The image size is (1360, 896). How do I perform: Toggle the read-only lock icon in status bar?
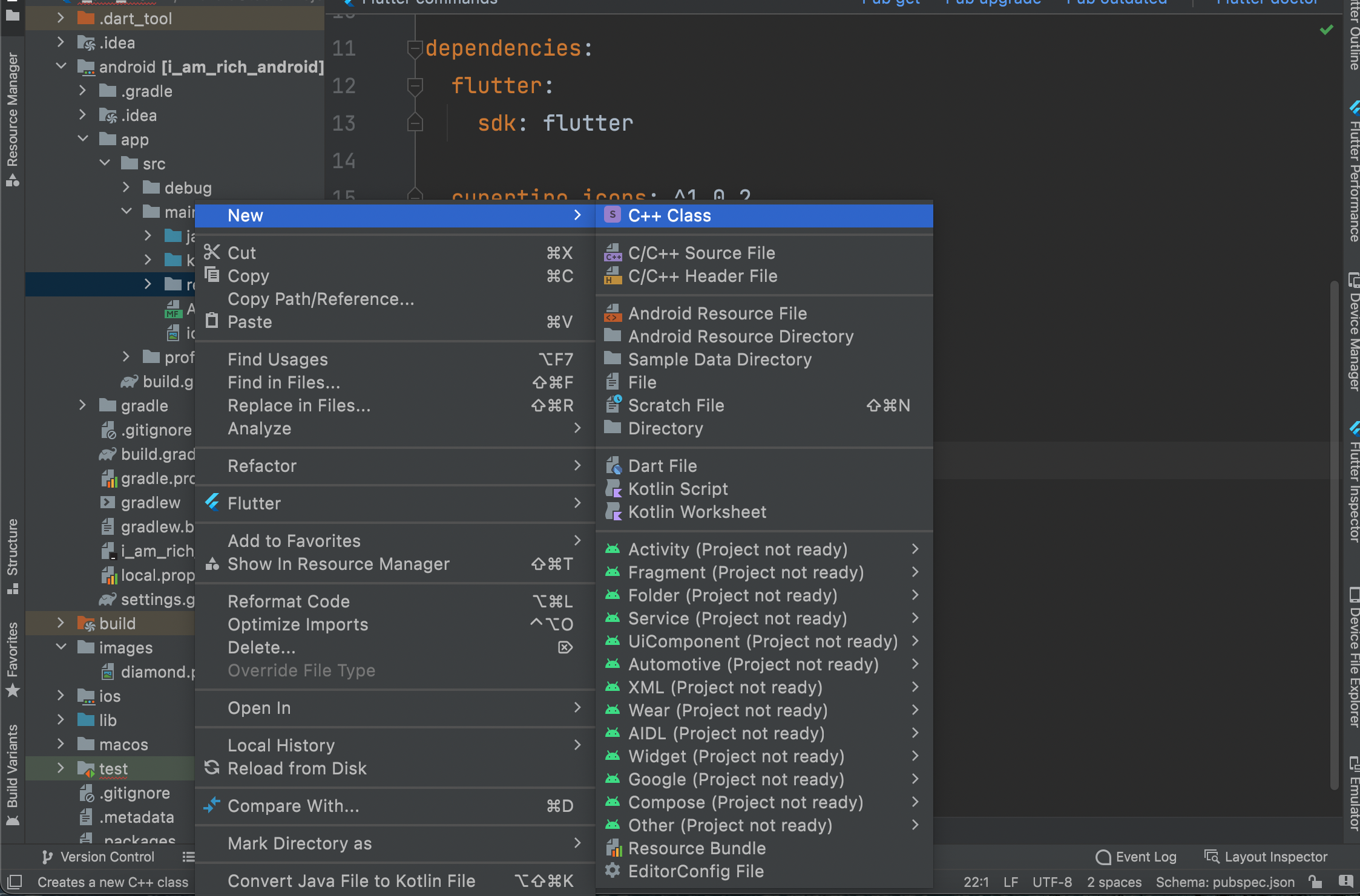pos(1314,882)
